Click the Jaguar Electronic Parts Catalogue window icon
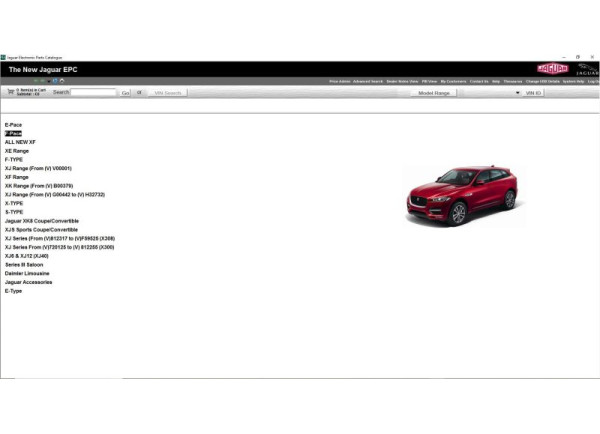 tap(3, 57)
